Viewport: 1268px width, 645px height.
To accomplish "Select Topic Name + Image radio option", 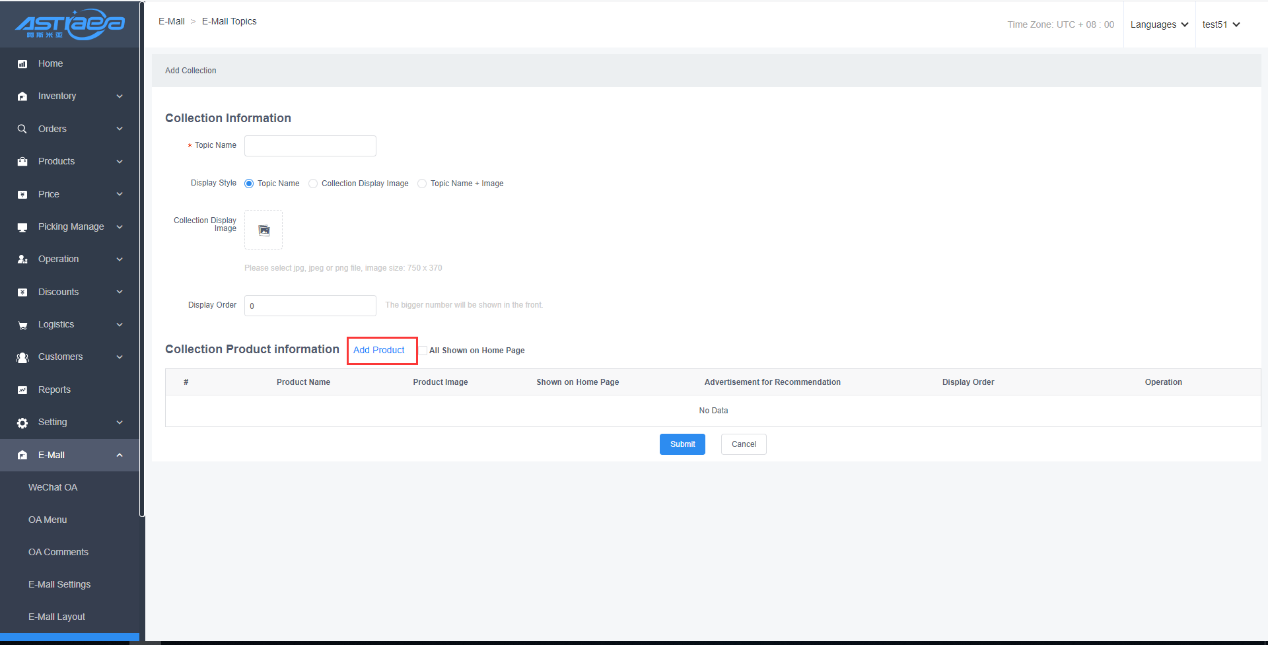I will pos(422,184).
